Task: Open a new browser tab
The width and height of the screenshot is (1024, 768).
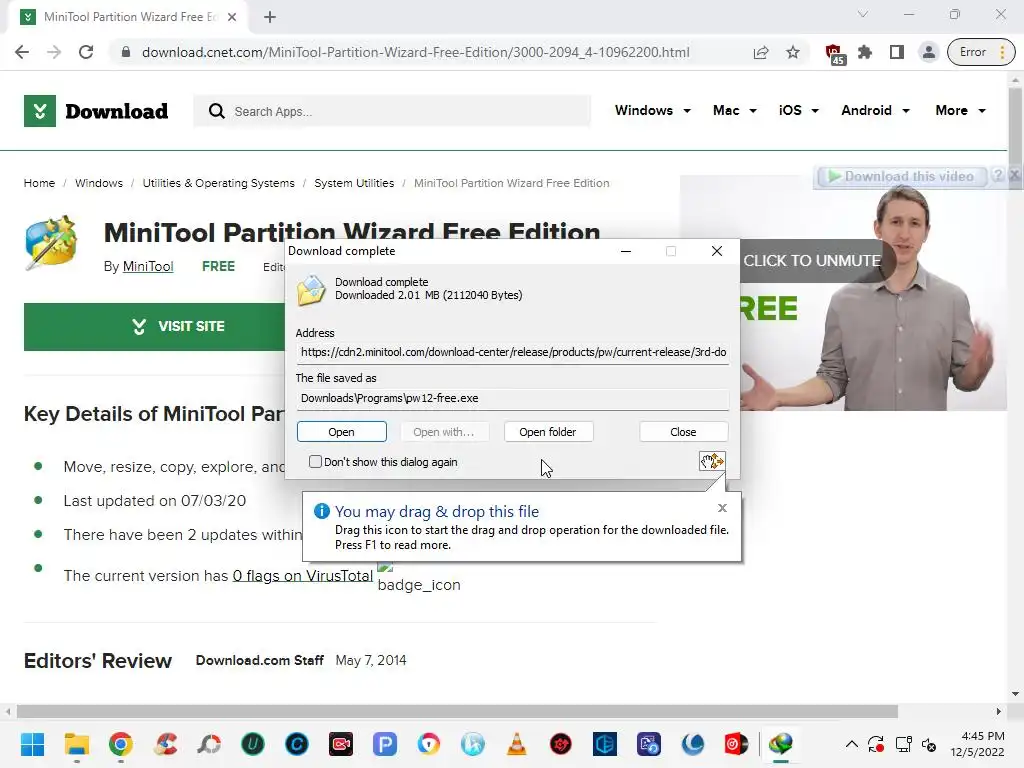Action: coord(270,17)
